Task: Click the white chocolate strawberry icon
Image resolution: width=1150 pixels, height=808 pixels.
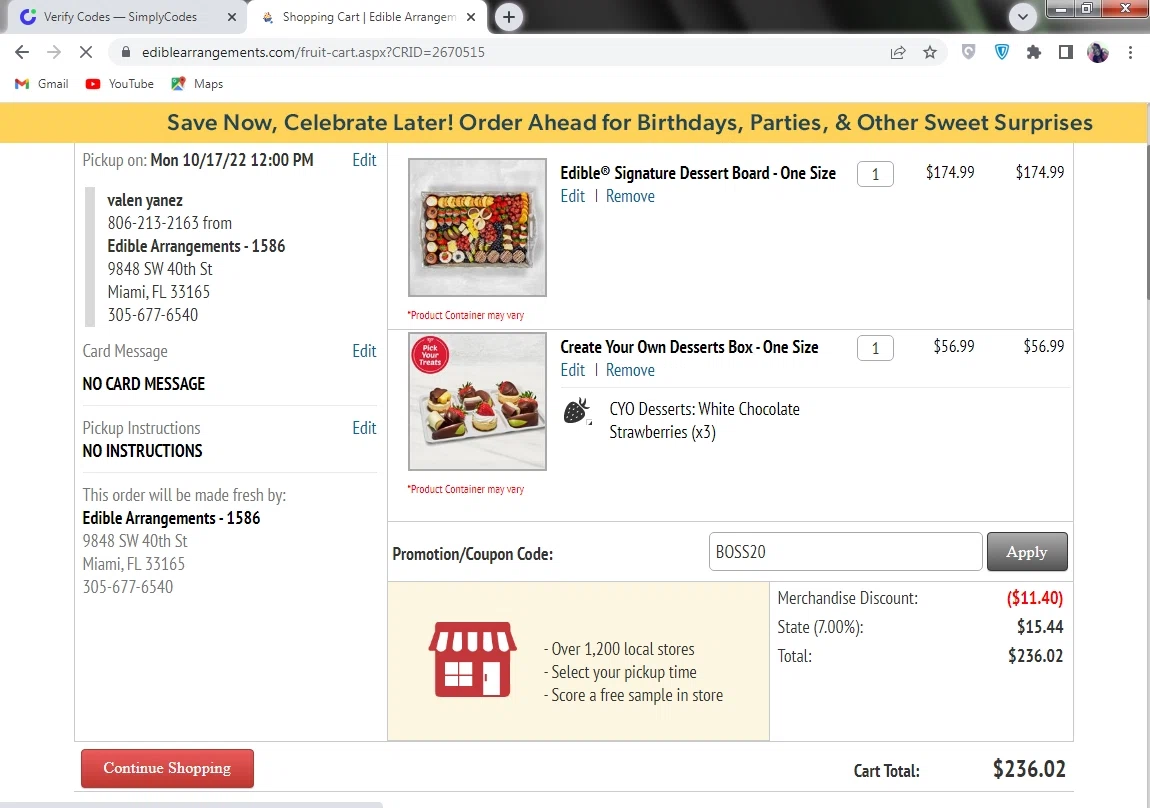Action: 577,411
